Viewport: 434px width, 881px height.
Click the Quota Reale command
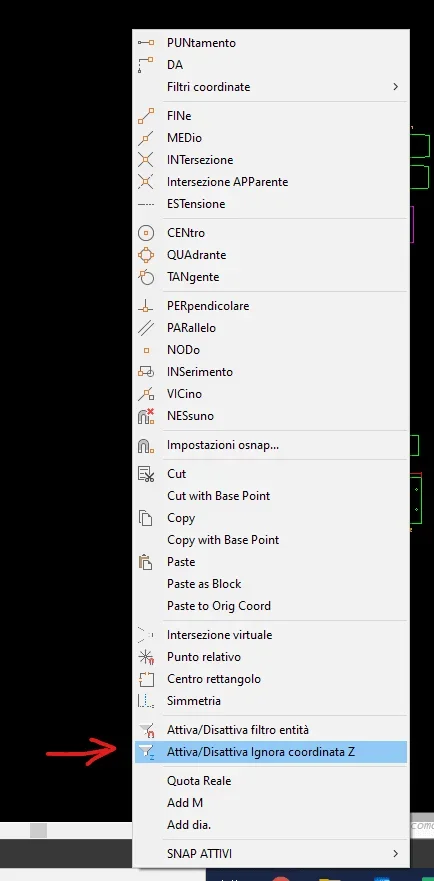(271, 782)
